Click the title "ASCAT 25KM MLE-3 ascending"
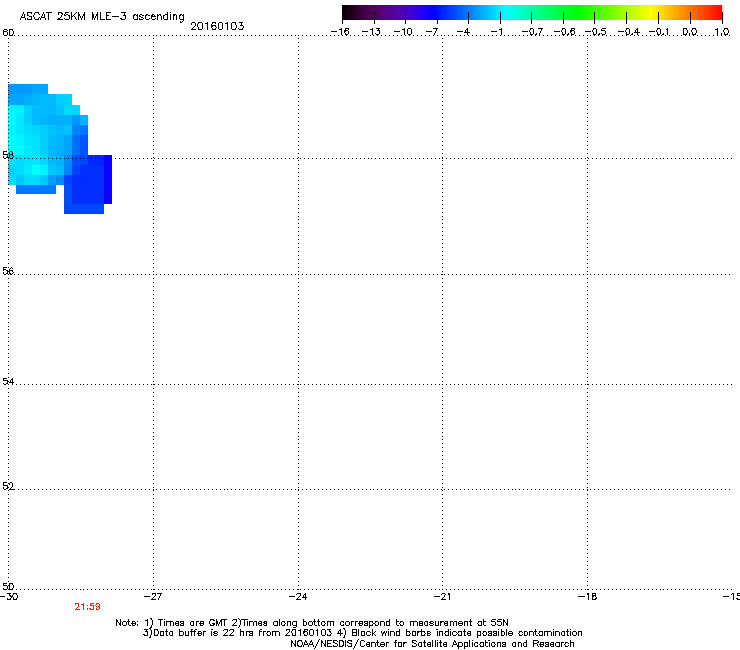740x650 pixels. (x=102, y=17)
